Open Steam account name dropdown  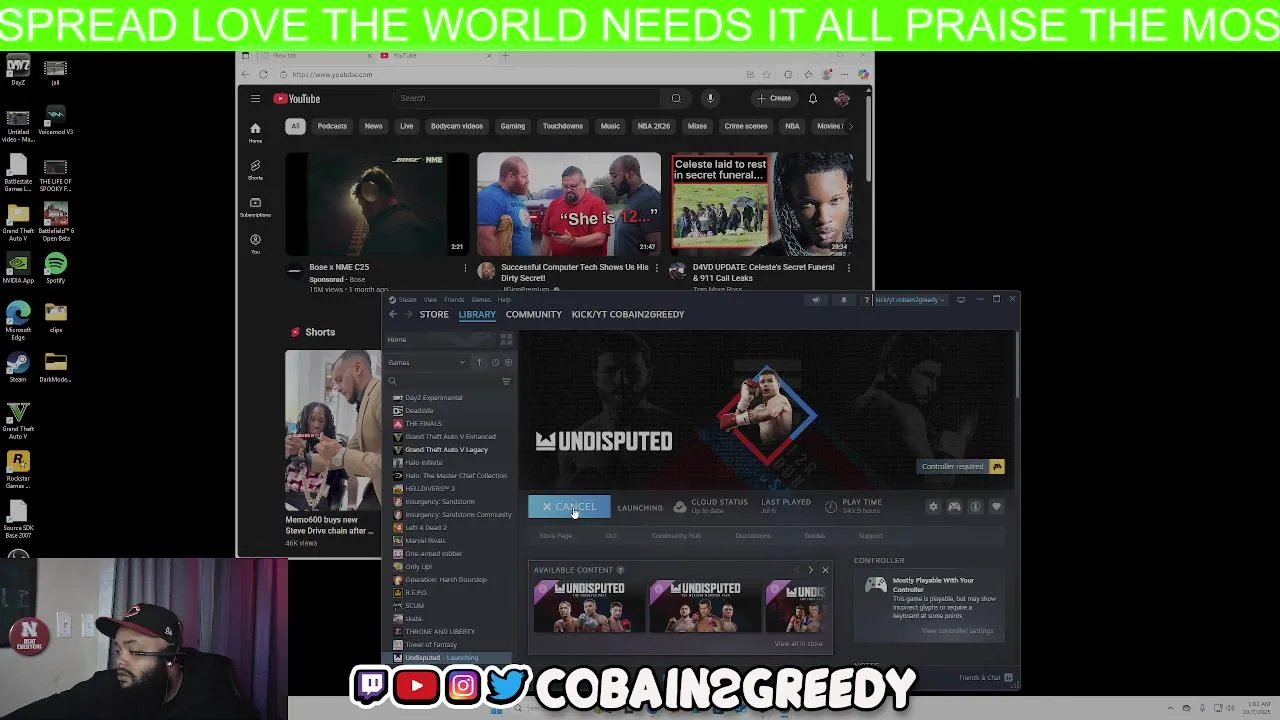(x=909, y=300)
